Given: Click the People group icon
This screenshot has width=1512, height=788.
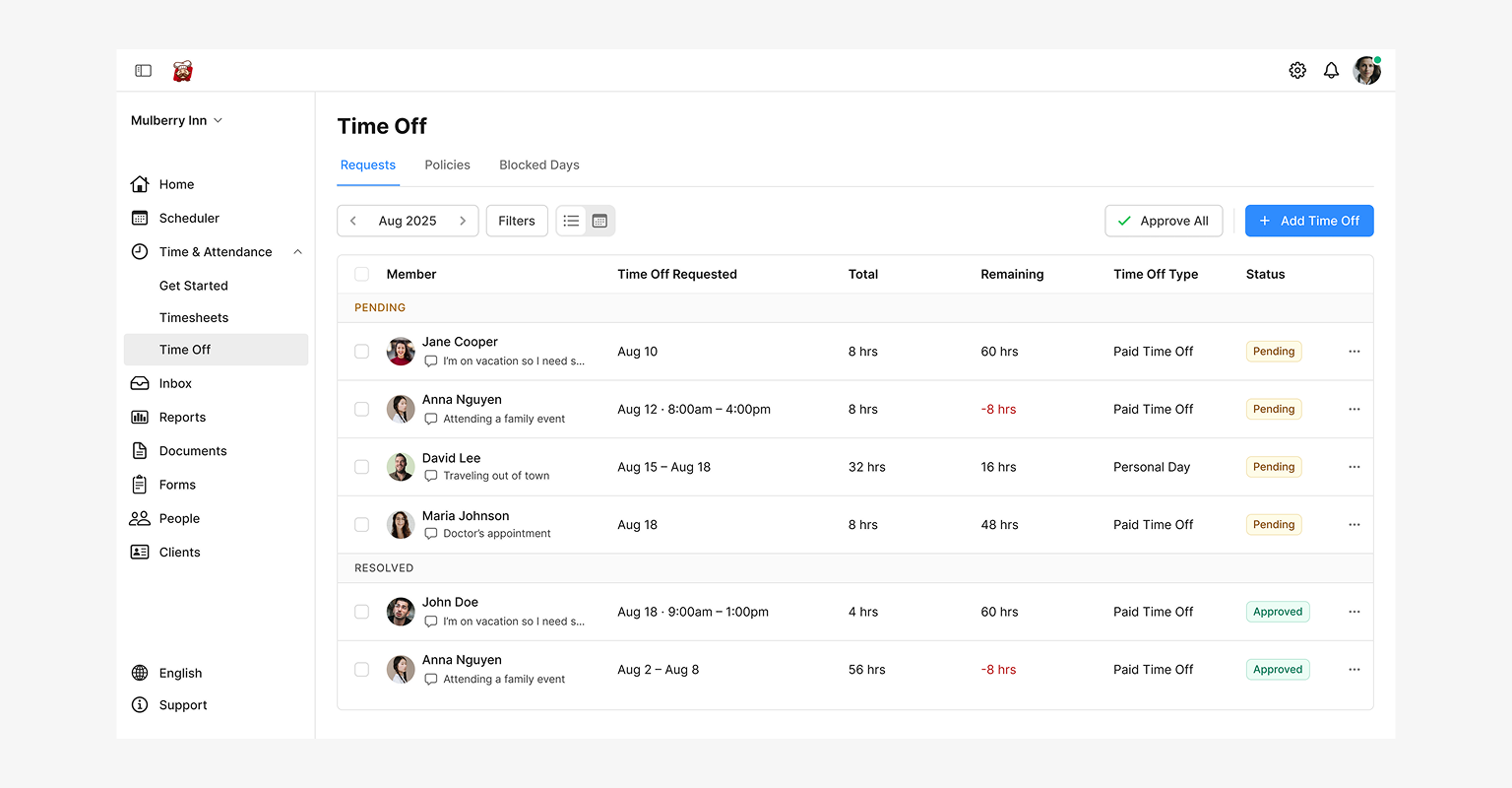Looking at the screenshot, I should [140, 518].
